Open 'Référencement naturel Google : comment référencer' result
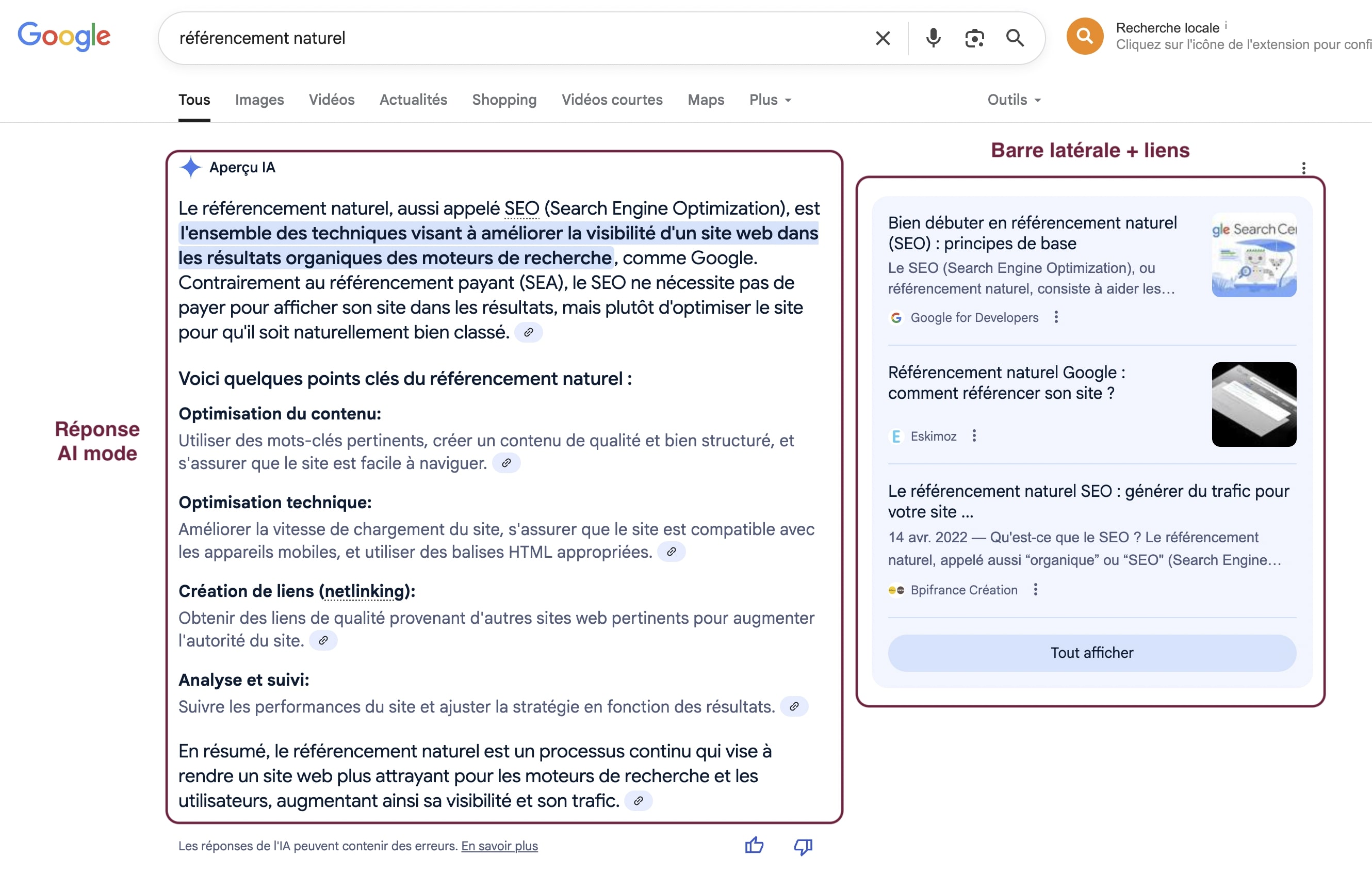Image resolution: width=1372 pixels, height=873 pixels. (1006, 382)
